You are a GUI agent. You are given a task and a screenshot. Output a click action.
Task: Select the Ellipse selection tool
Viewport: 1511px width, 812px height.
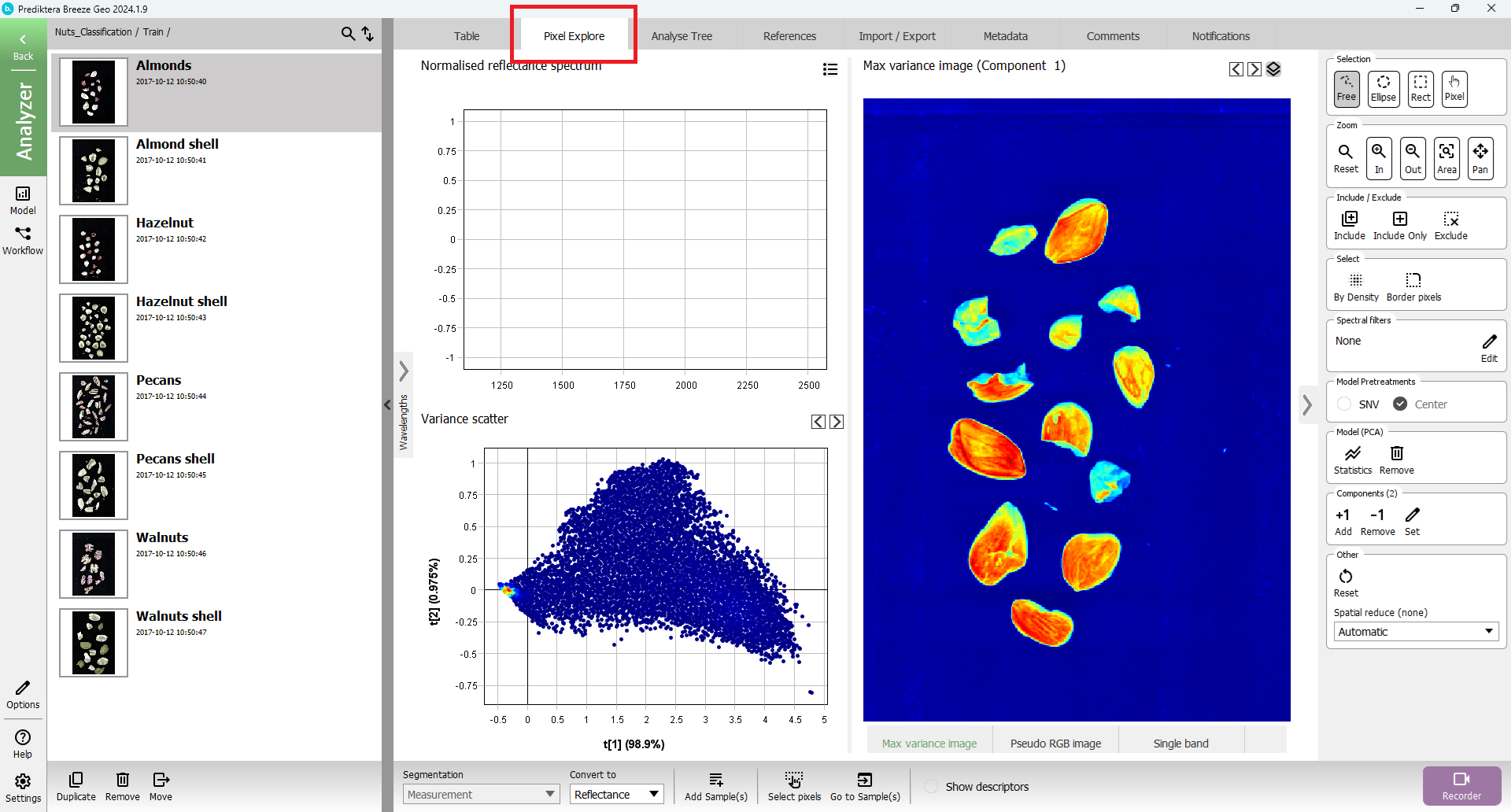(x=1383, y=88)
